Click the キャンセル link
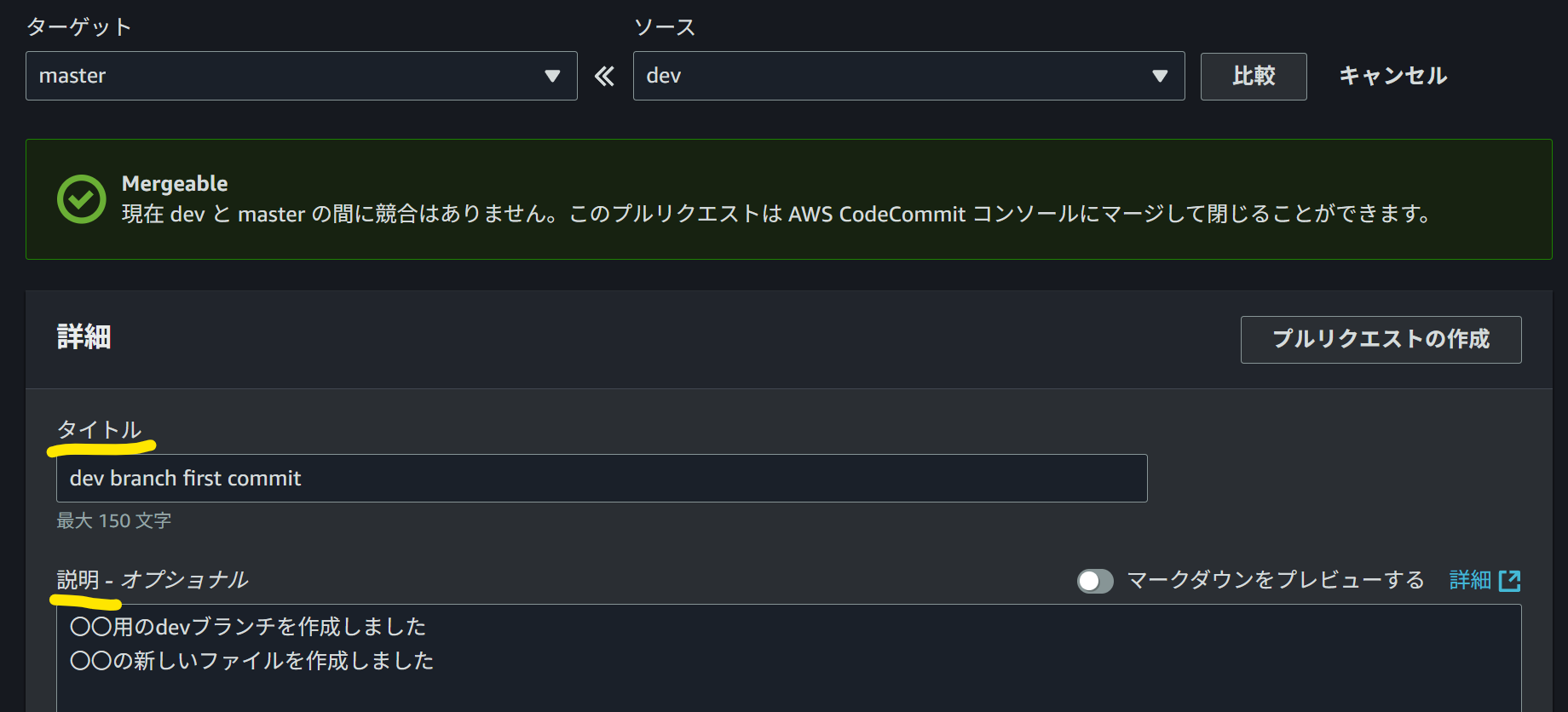This screenshot has height=712, width=1568. click(1392, 76)
